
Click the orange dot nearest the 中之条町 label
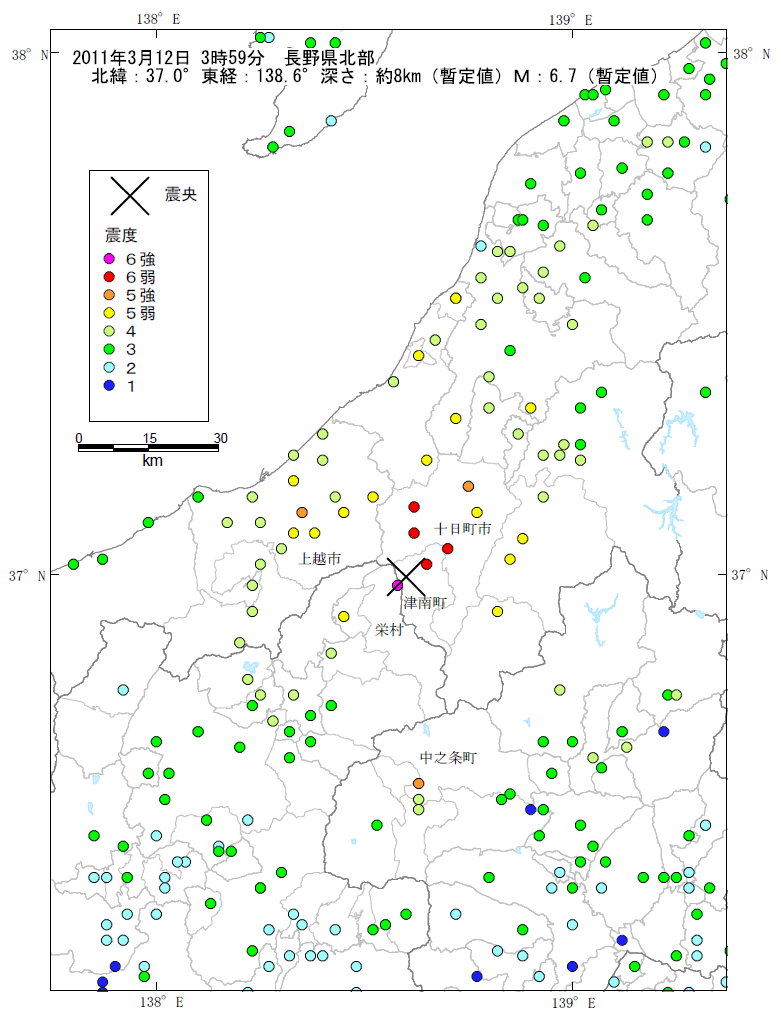point(418,784)
